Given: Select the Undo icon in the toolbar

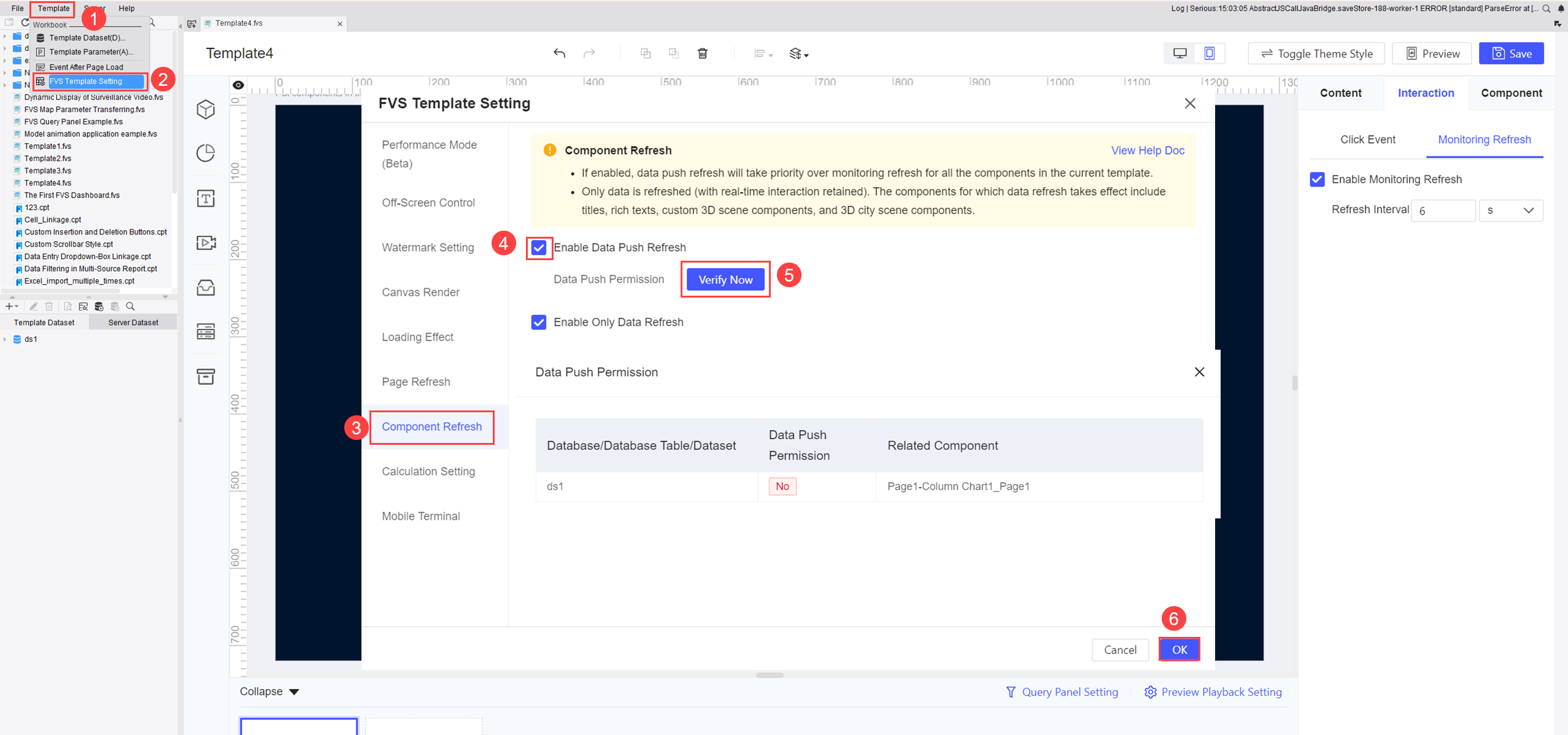Looking at the screenshot, I should (x=559, y=53).
